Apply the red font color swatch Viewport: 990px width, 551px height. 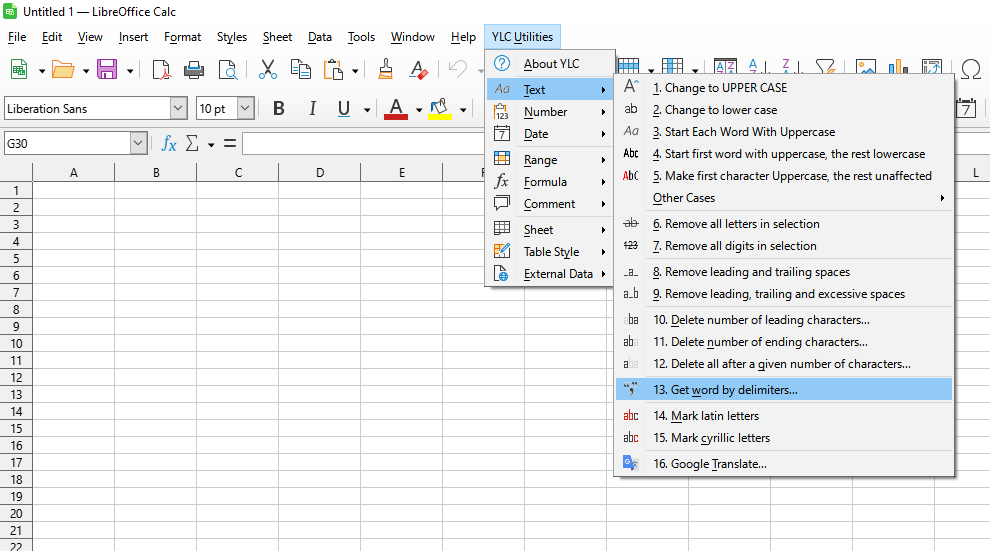coord(396,108)
